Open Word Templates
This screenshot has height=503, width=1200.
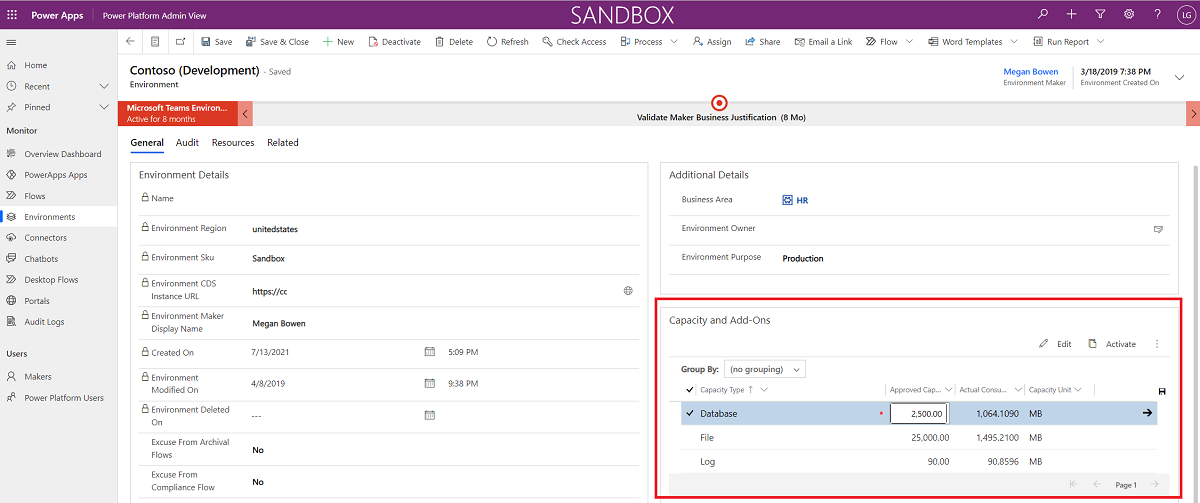(964, 42)
